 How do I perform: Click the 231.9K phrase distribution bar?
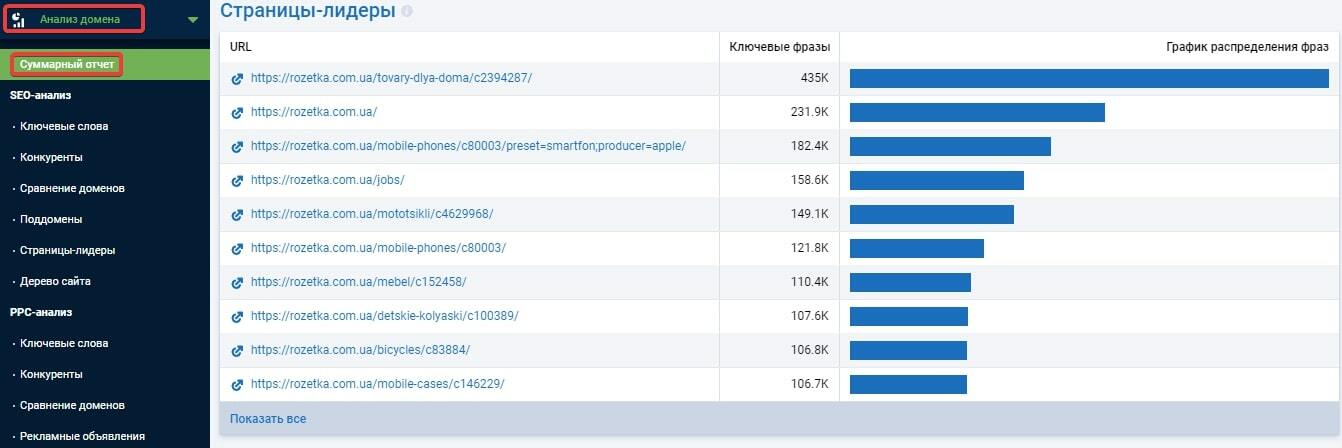(x=977, y=112)
